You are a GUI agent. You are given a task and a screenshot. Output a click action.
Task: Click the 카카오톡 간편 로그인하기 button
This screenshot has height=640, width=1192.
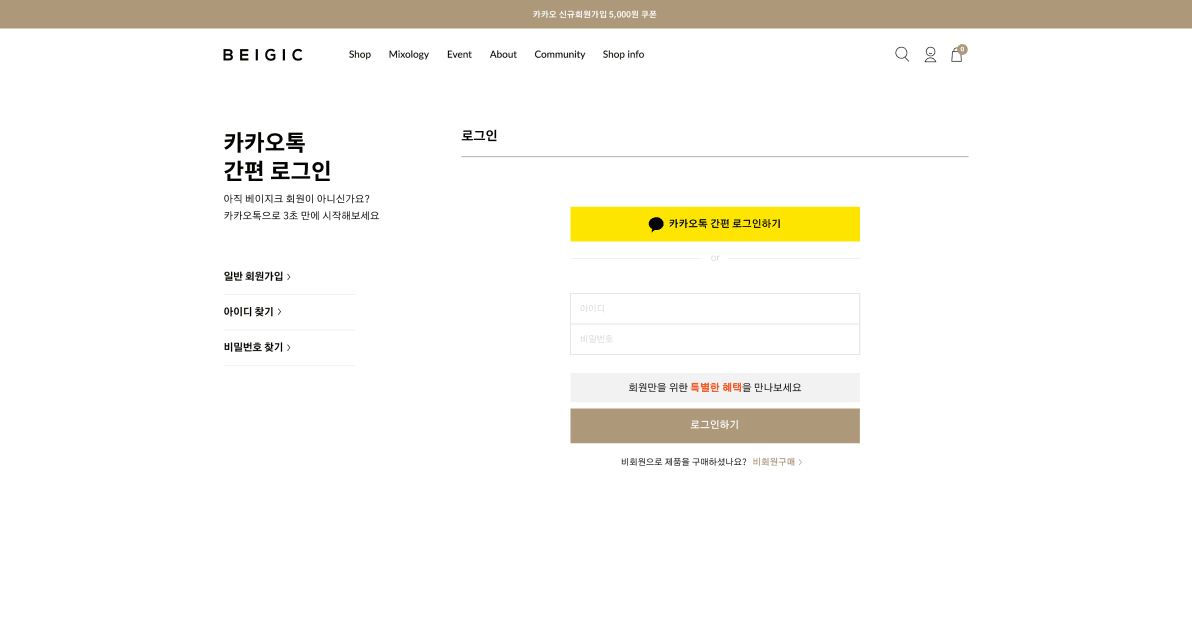click(714, 224)
